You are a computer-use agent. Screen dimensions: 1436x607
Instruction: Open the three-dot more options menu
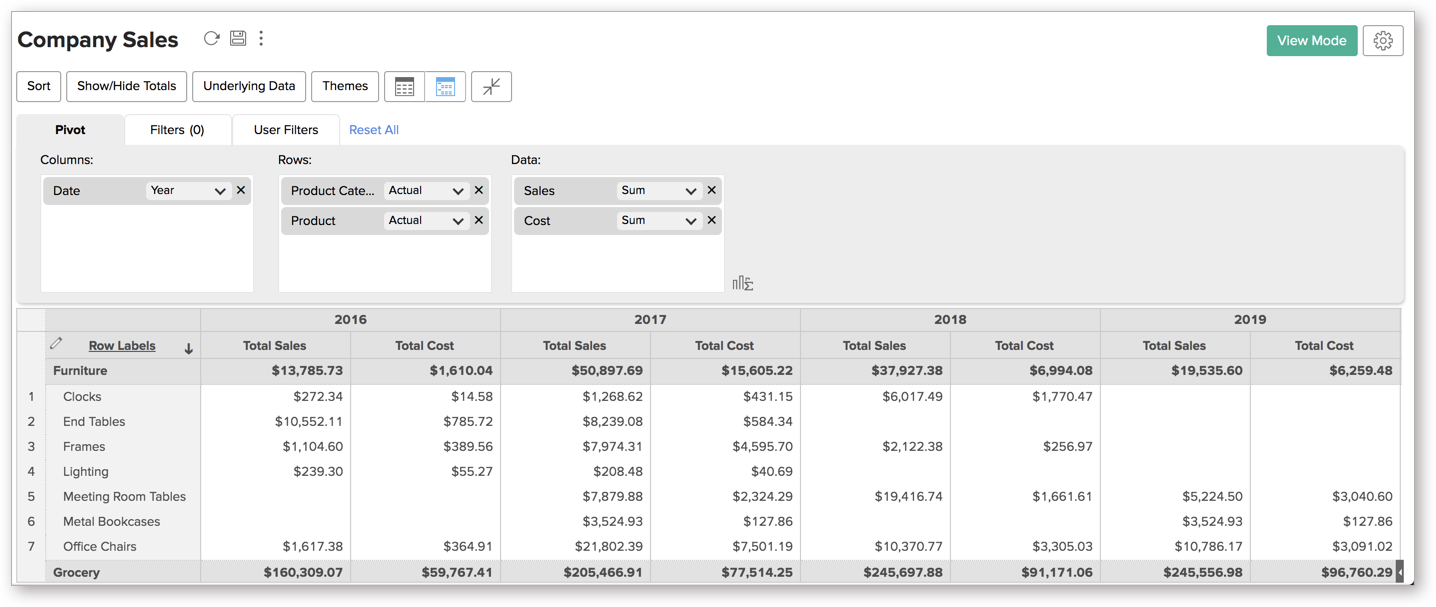tap(261, 38)
